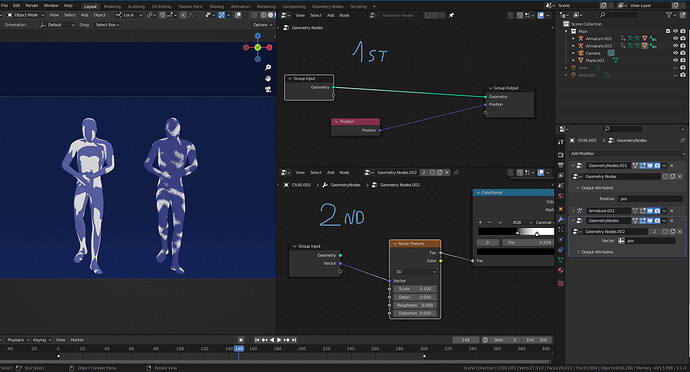Click the ColorRamp add stop plus button
This screenshot has width=690, height=372.
click(480, 222)
